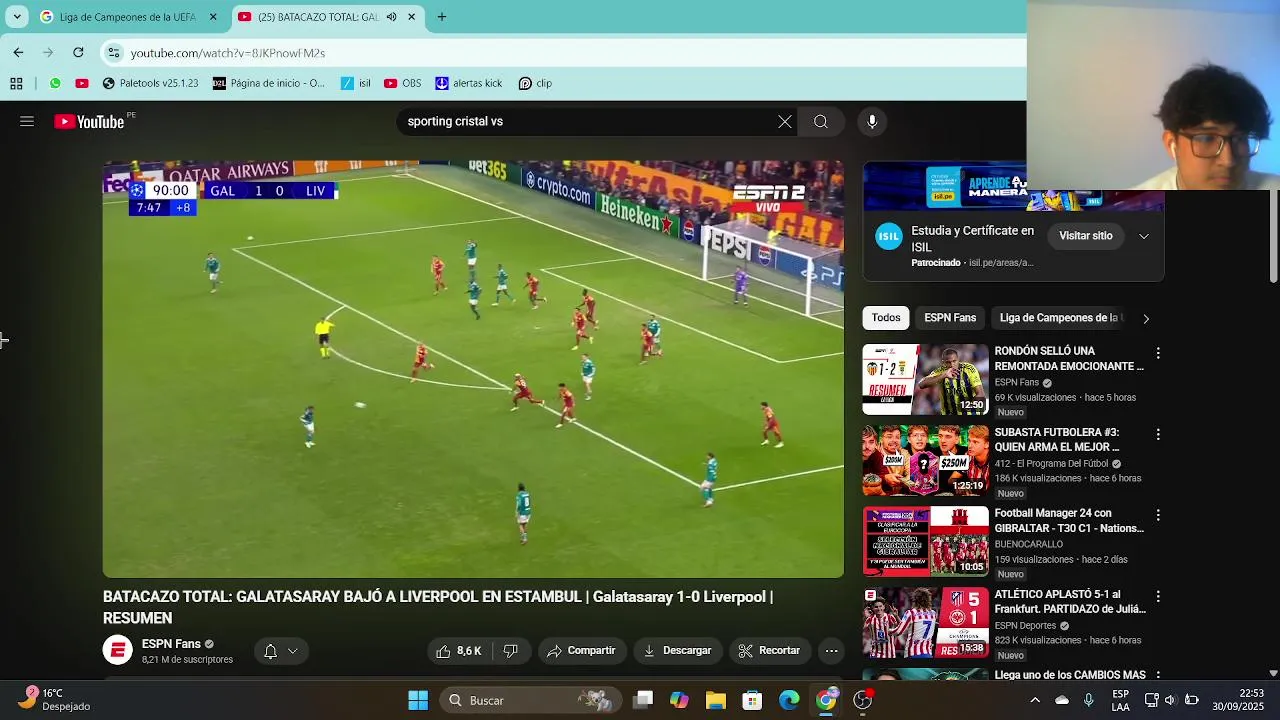Open the Paletools v25.1.23 bookmark
This screenshot has height=720, width=1280.
(151, 83)
